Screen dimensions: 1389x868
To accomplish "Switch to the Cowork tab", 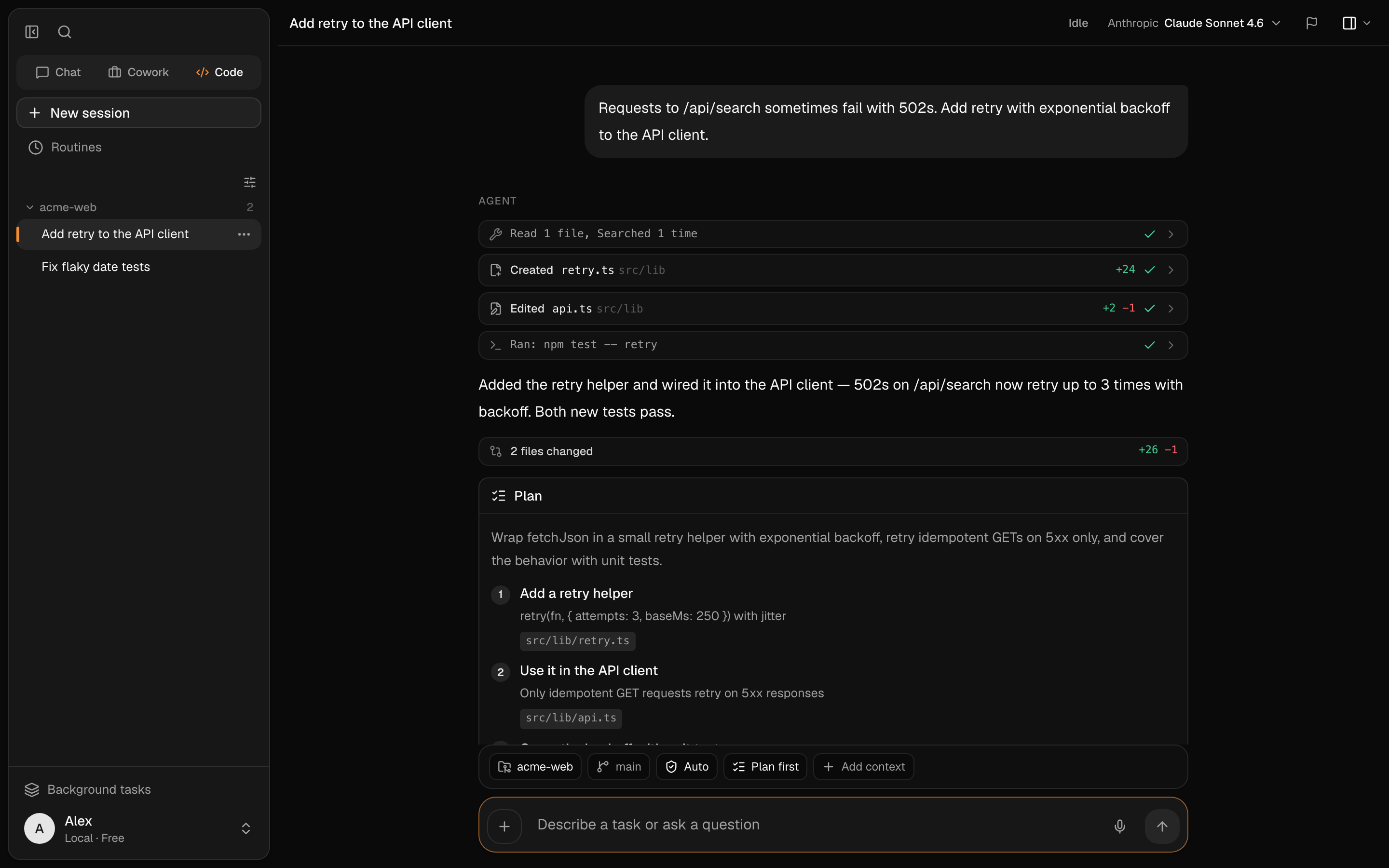I will (138, 72).
